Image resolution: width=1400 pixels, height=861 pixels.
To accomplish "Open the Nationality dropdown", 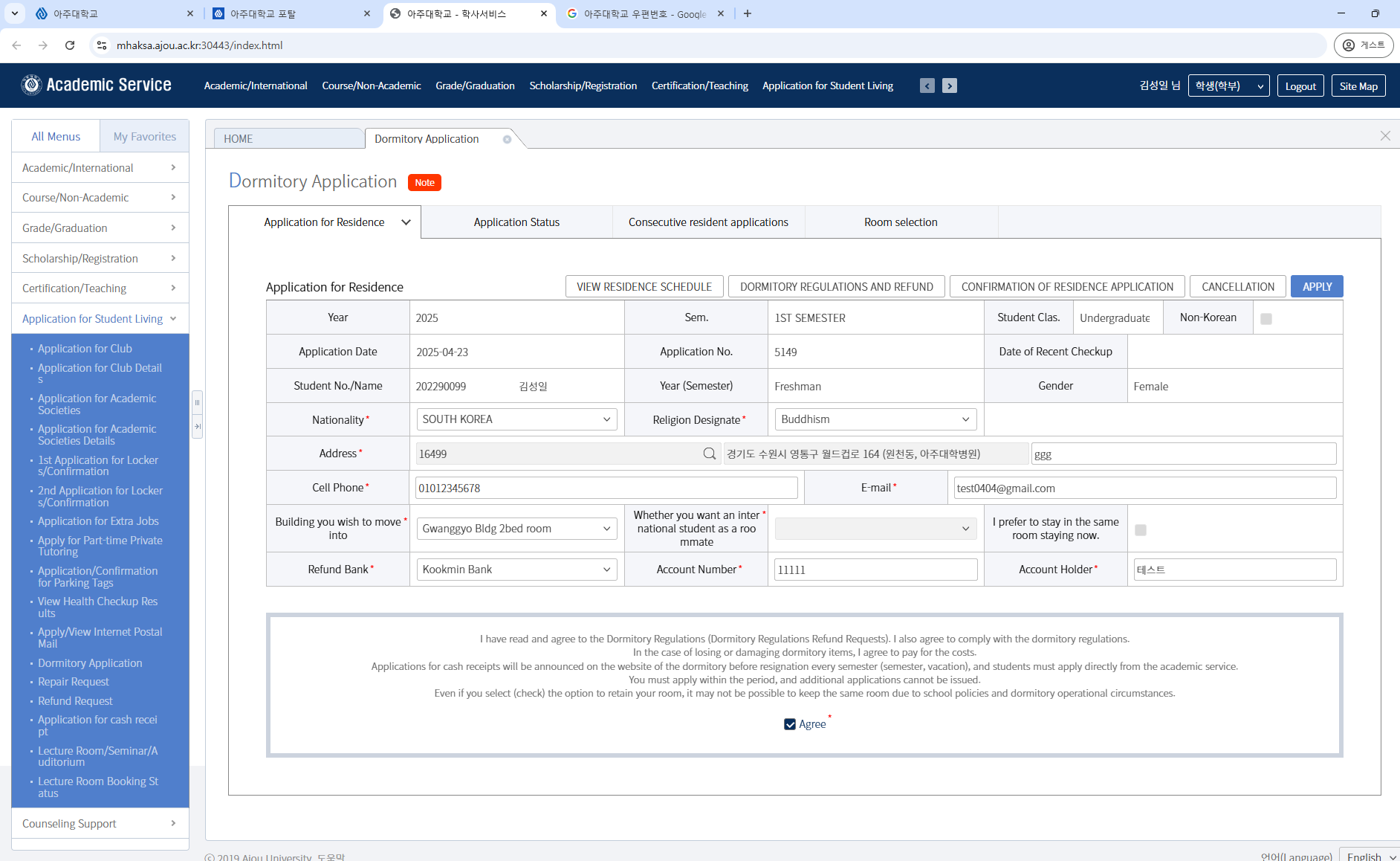I will tap(516, 419).
